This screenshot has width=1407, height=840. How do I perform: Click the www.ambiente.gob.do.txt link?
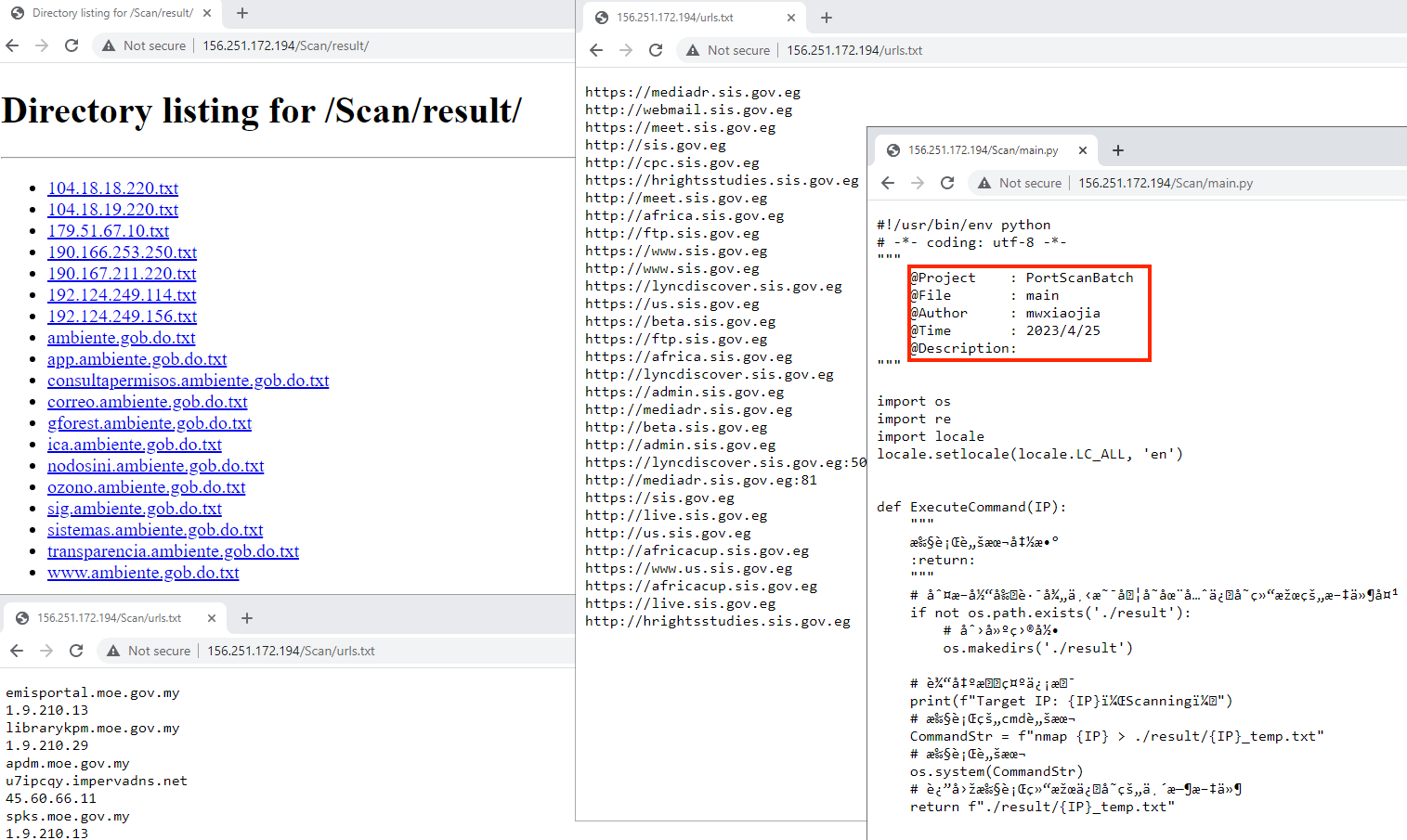(x=143, y=573)
